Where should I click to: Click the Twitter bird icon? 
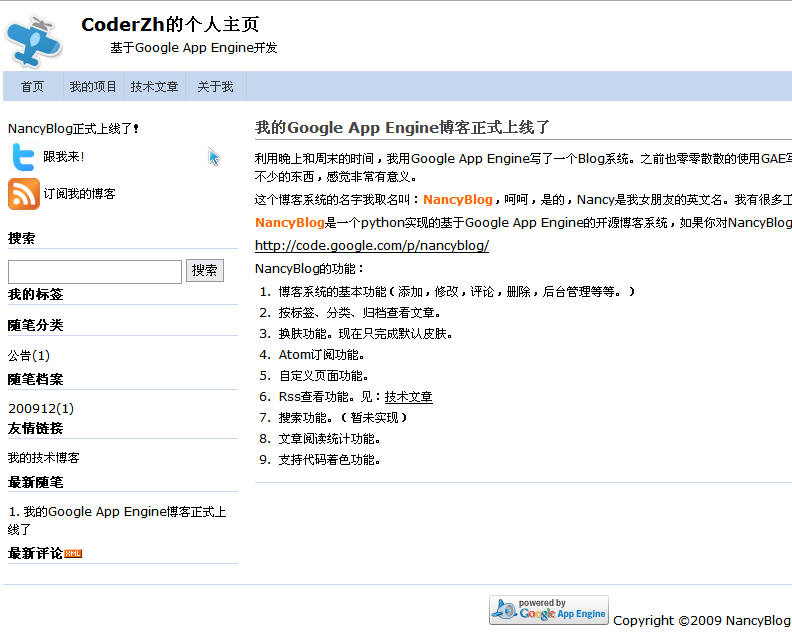(23, 157)
